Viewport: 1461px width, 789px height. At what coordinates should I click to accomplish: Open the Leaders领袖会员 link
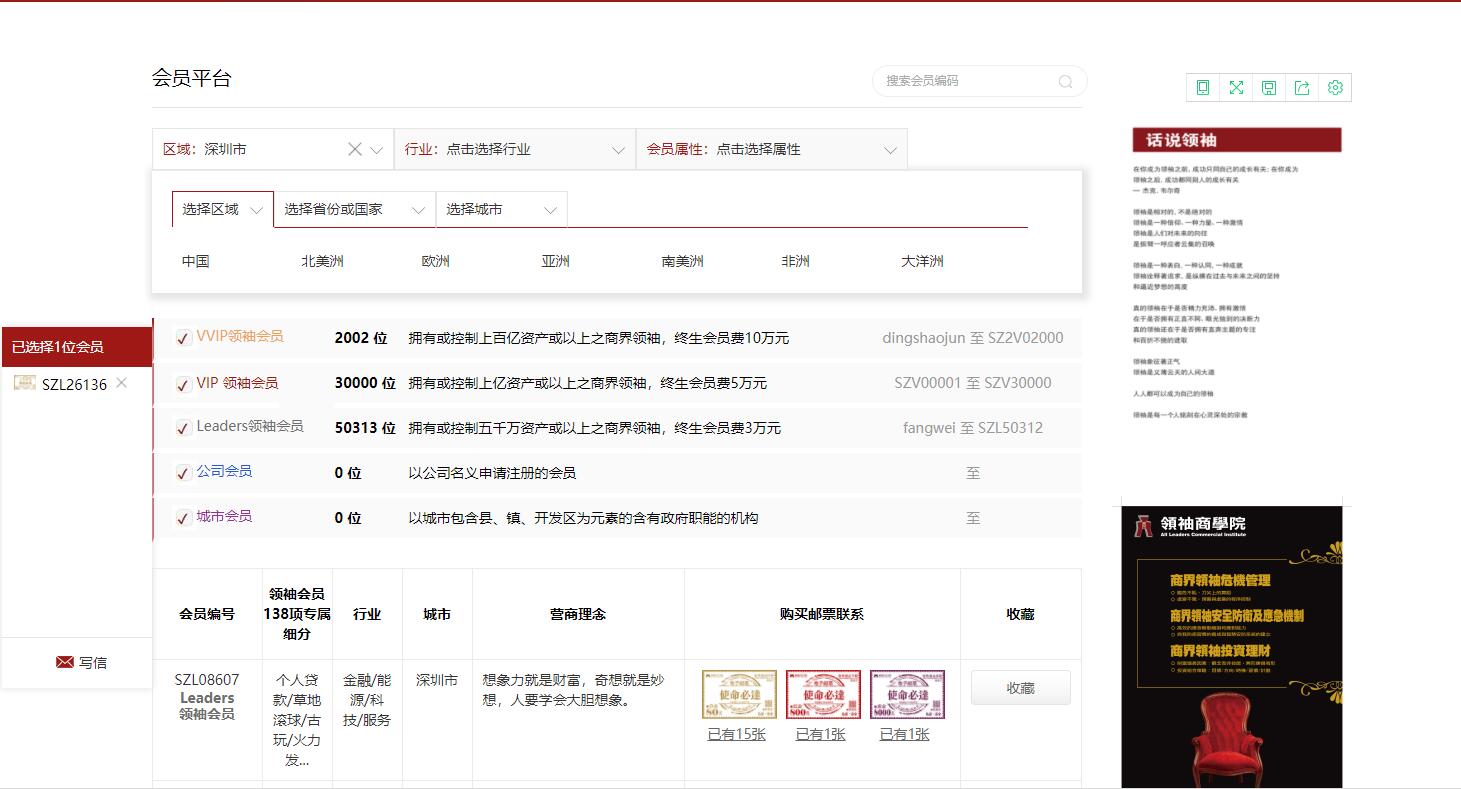click(250, 426)
